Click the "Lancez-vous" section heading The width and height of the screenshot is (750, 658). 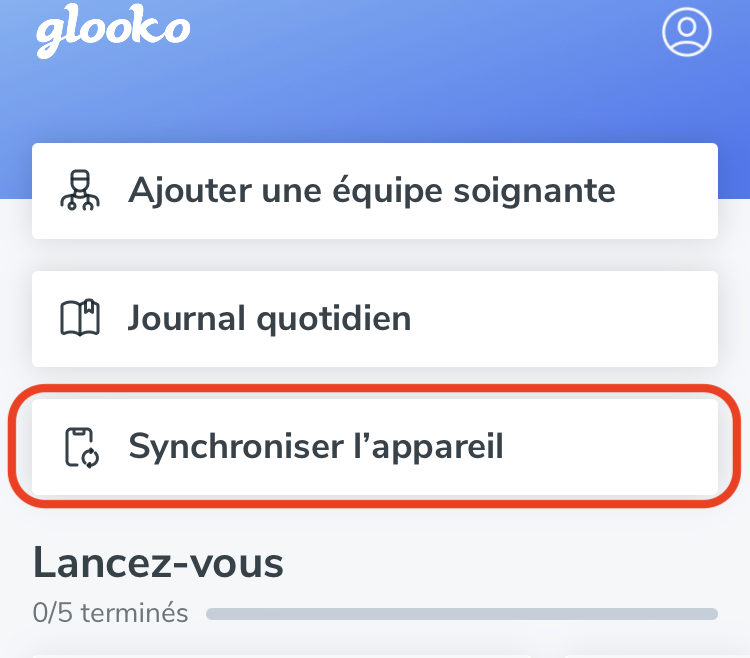coord(158,564)
